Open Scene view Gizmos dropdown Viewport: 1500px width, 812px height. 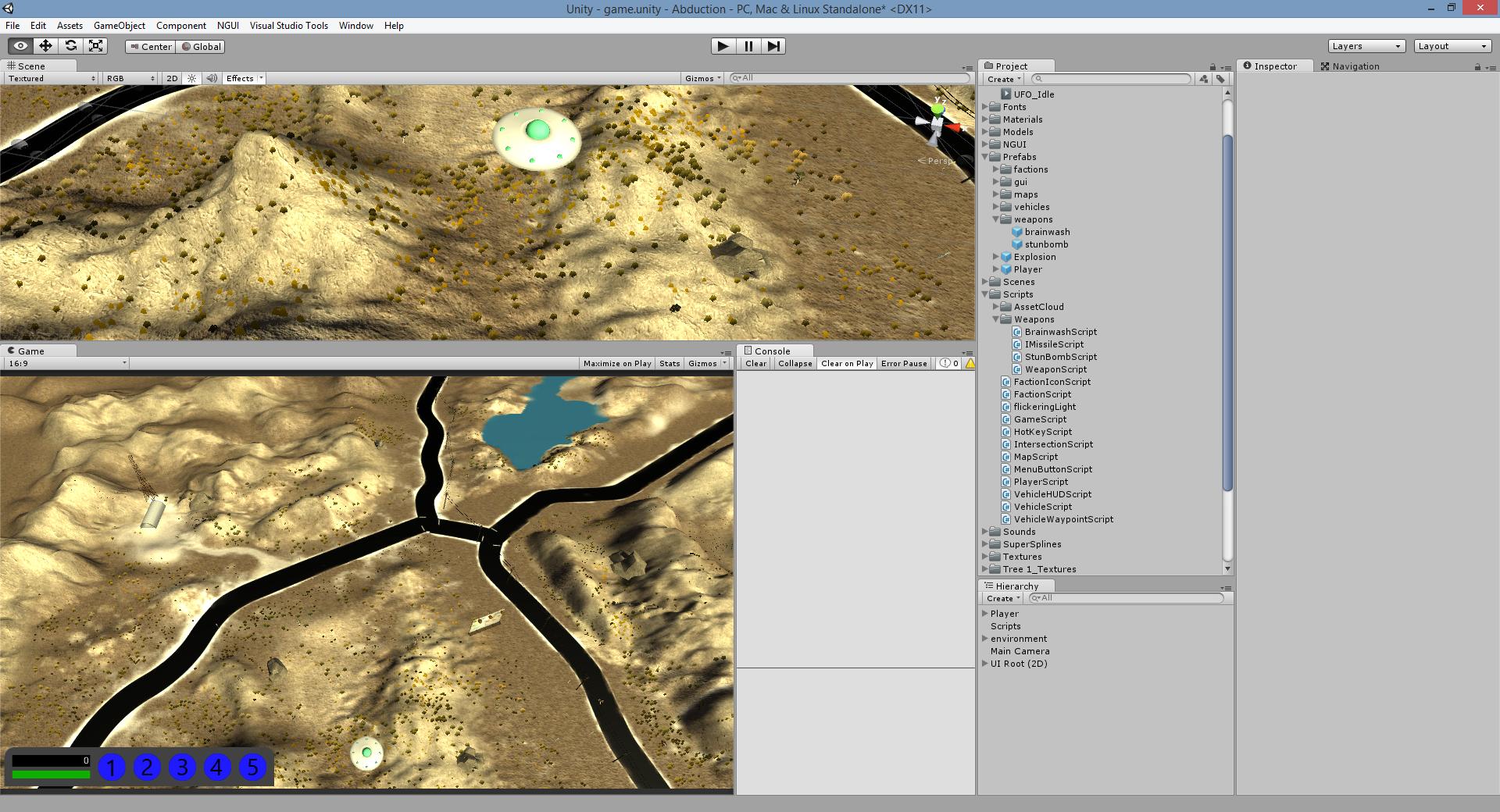[x=702, y=78]
